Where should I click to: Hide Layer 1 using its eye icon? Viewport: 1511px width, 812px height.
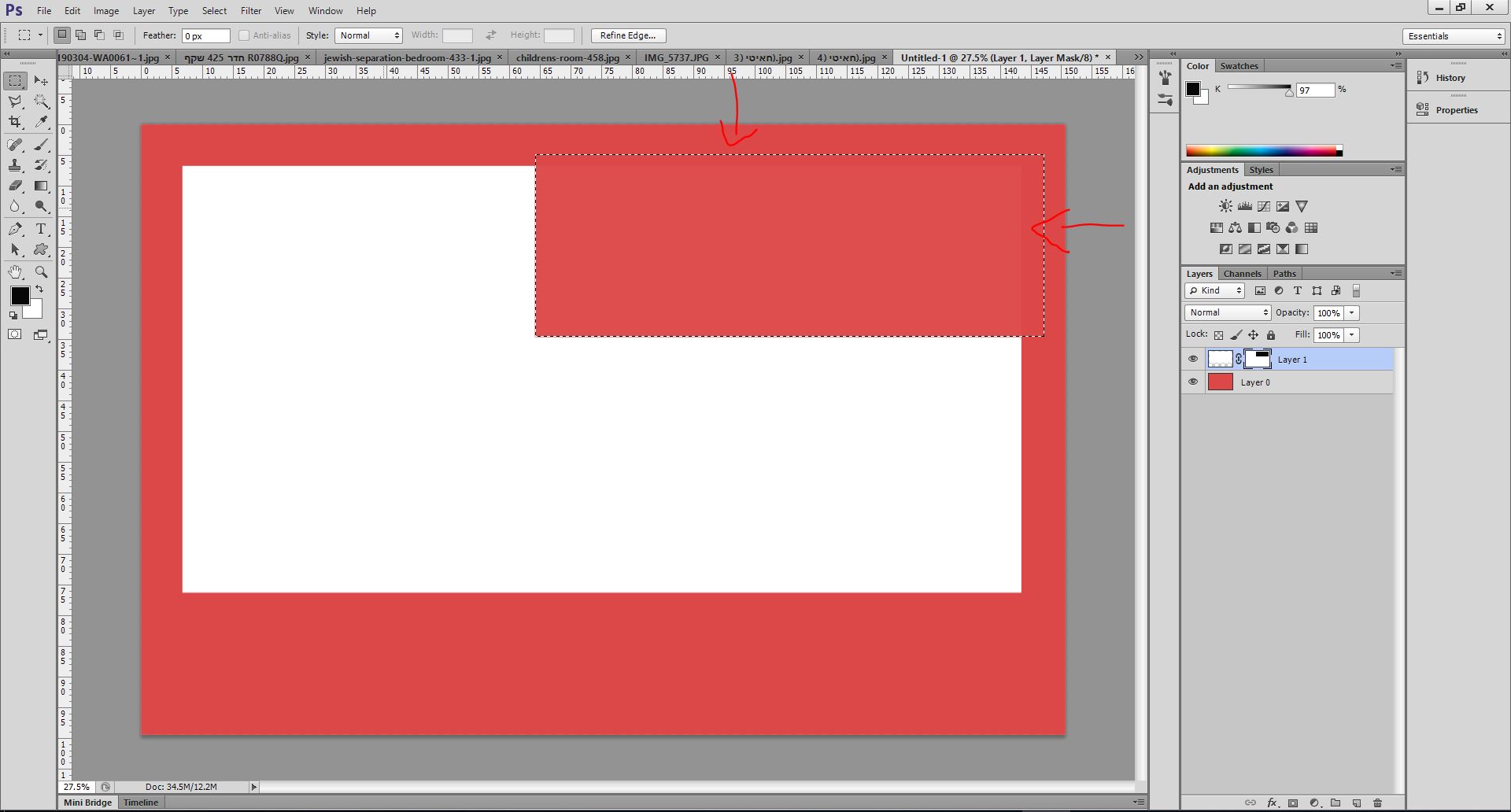click(x=1193, y=360)
